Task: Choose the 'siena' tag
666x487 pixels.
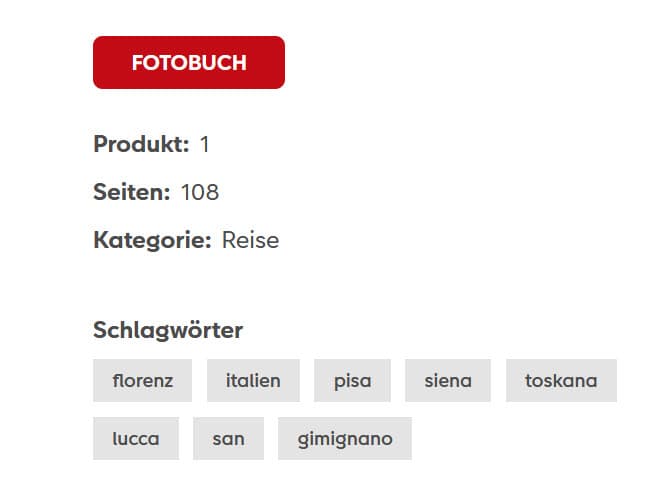Action: pyautogui.click(x=447, y=381)
